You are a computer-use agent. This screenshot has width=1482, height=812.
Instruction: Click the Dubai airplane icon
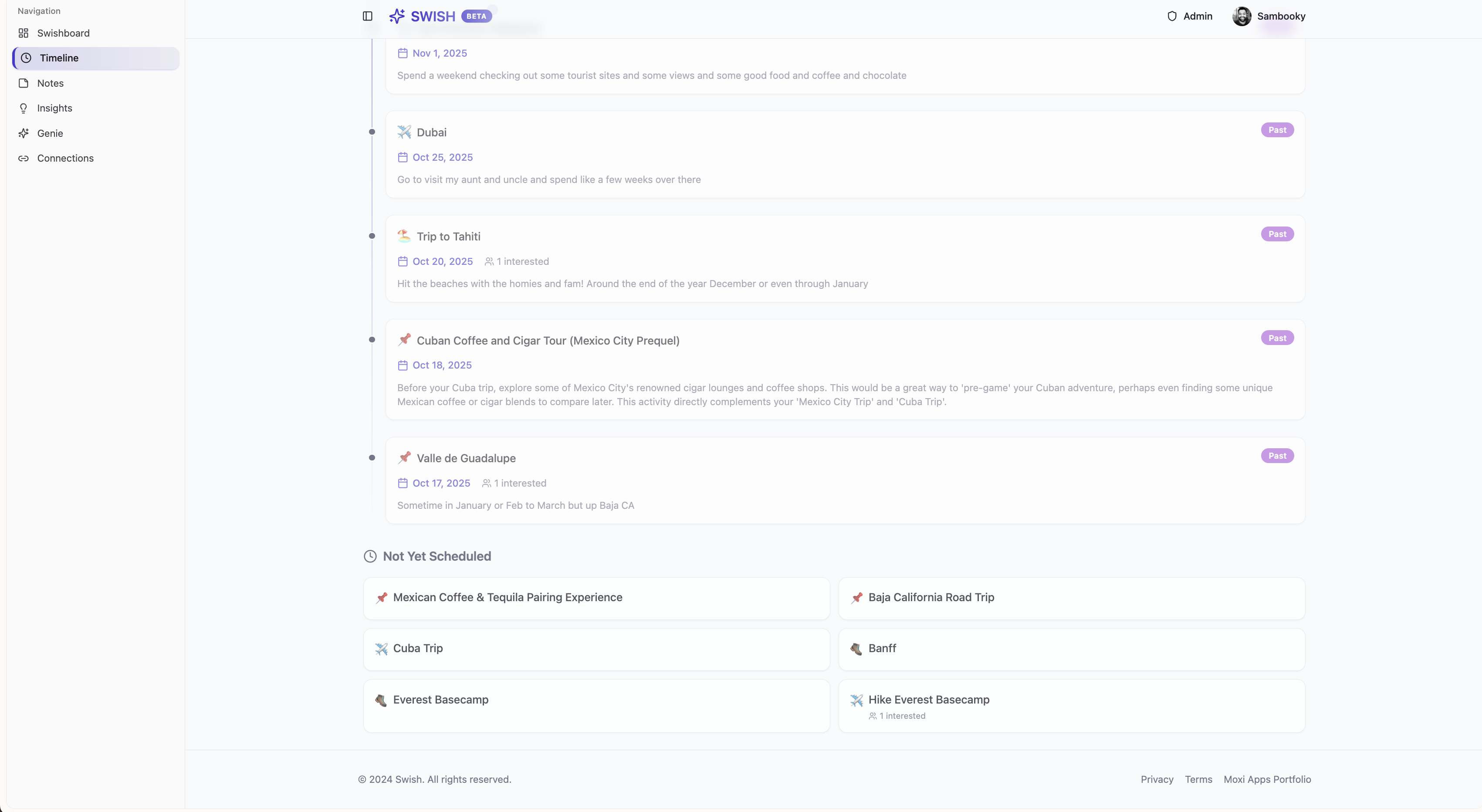tap(404, 132)
